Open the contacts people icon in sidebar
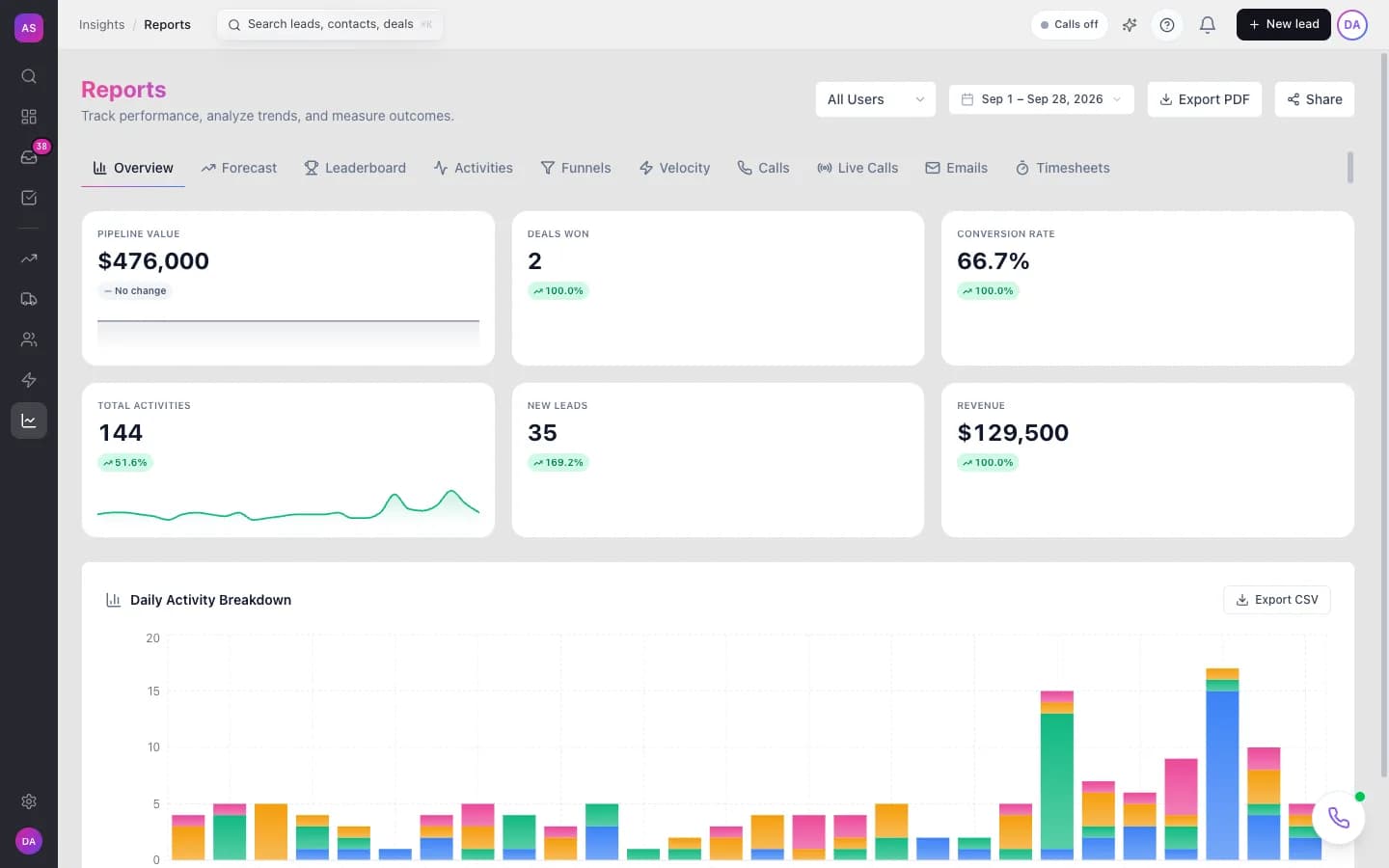Screen dimensions: 1389x868 pyautogui.click(x=29, y=339)
